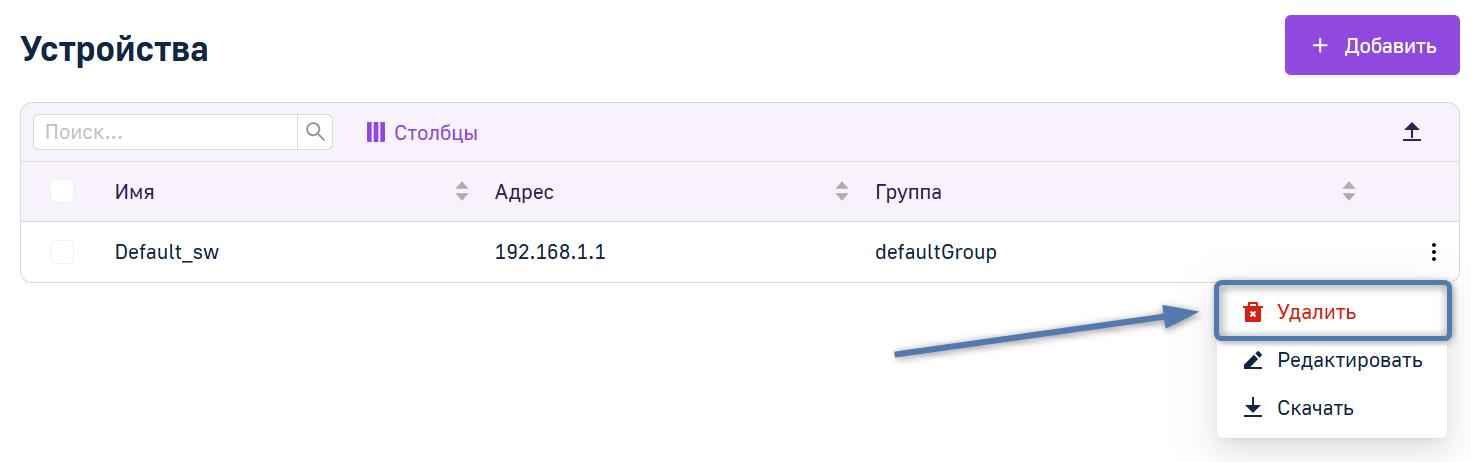Focus the Поиск search field
Image resolution: width=1471 pixels, height=462 pixels.
click(166, 132)
